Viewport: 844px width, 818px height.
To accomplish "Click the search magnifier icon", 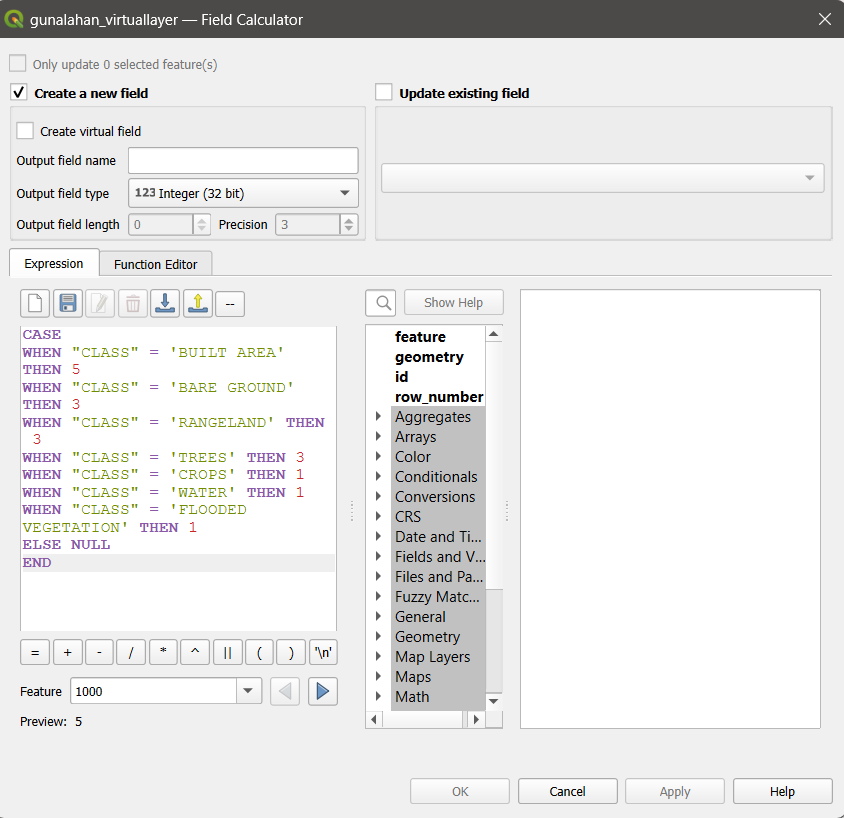I will point(381,303).
